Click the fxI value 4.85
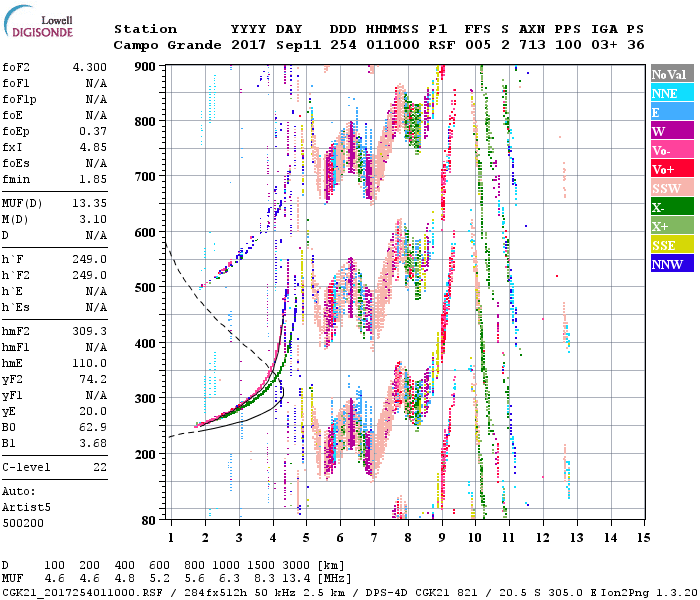 pos(93,147)
